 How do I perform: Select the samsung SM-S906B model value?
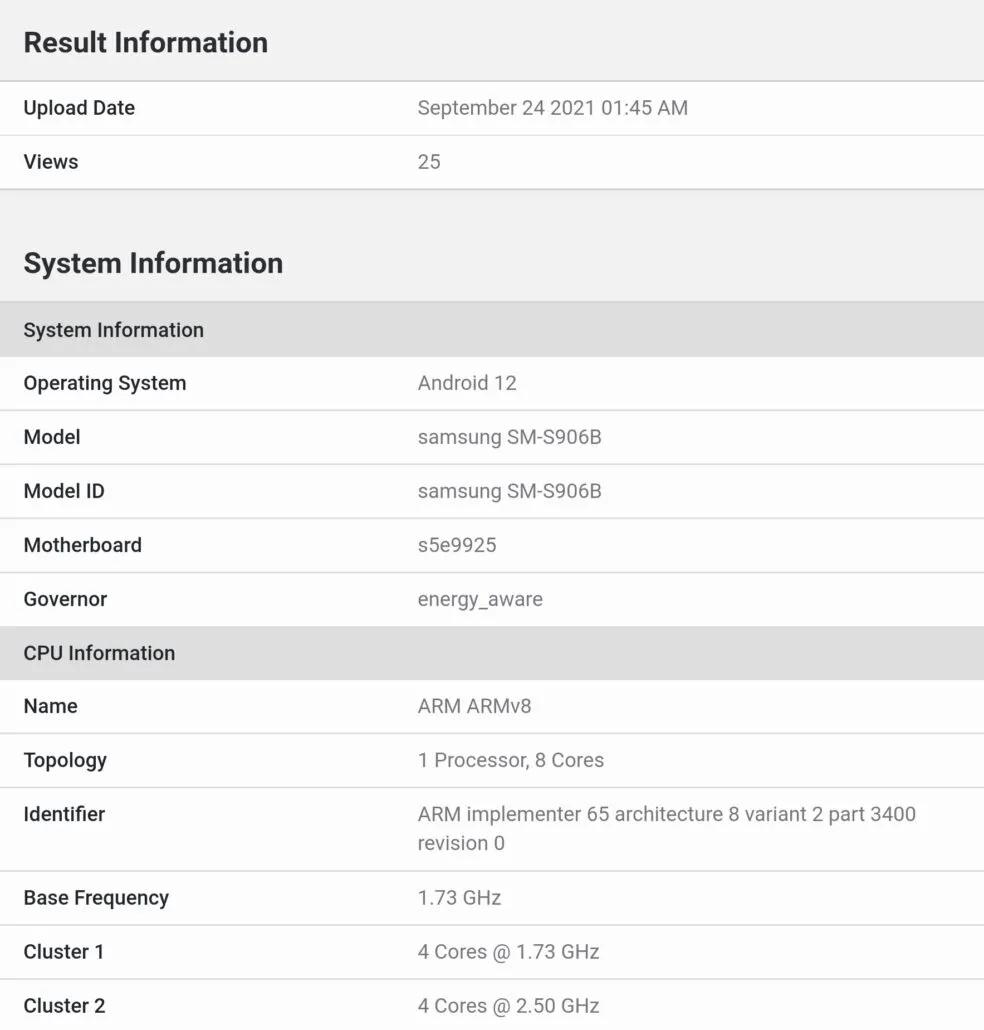[x=509, y=437]
